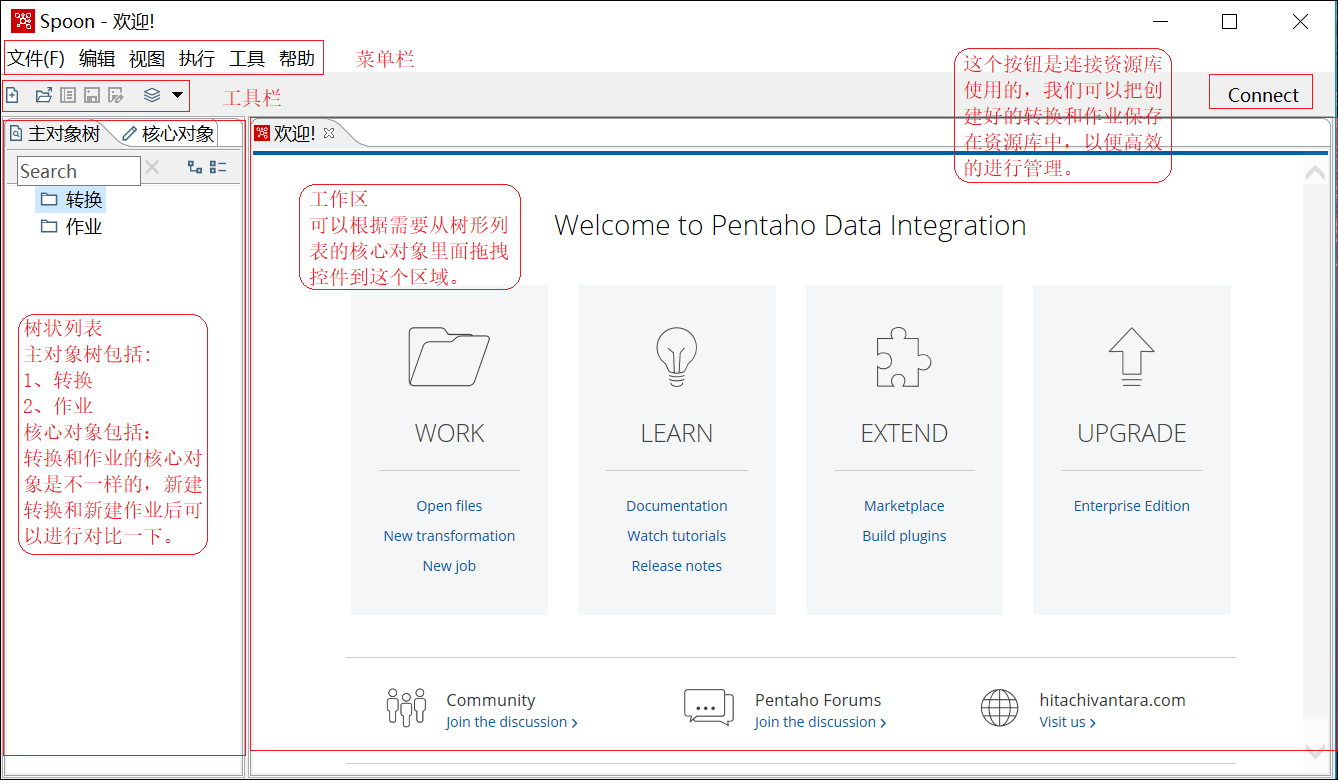Viewport: 1338px width, 780px height.
Task: Click the UPGRADE arrow icon
Action: tap(1132, 356)
